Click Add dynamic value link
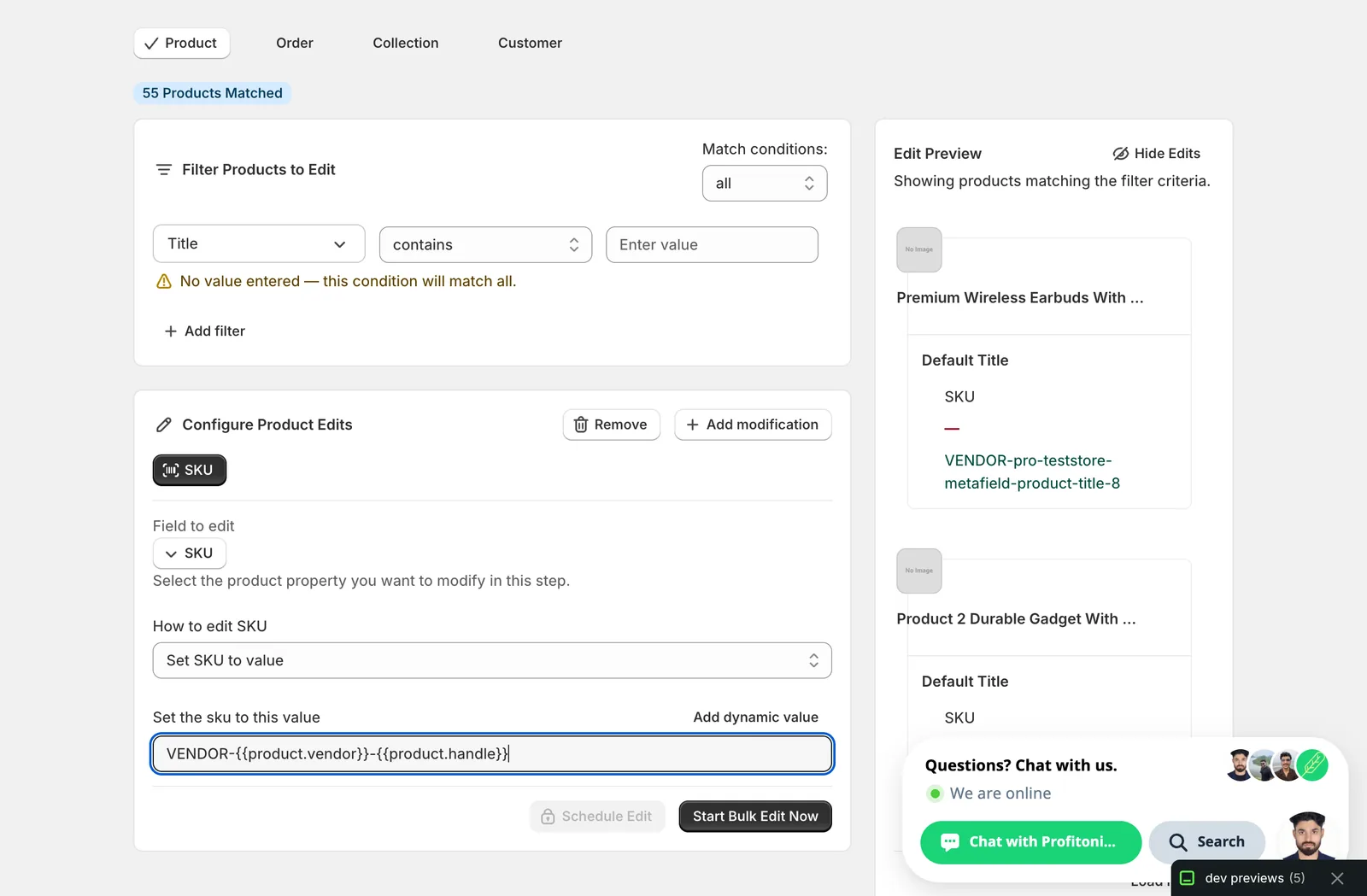The image size is (1367, 896). point(756,717)
